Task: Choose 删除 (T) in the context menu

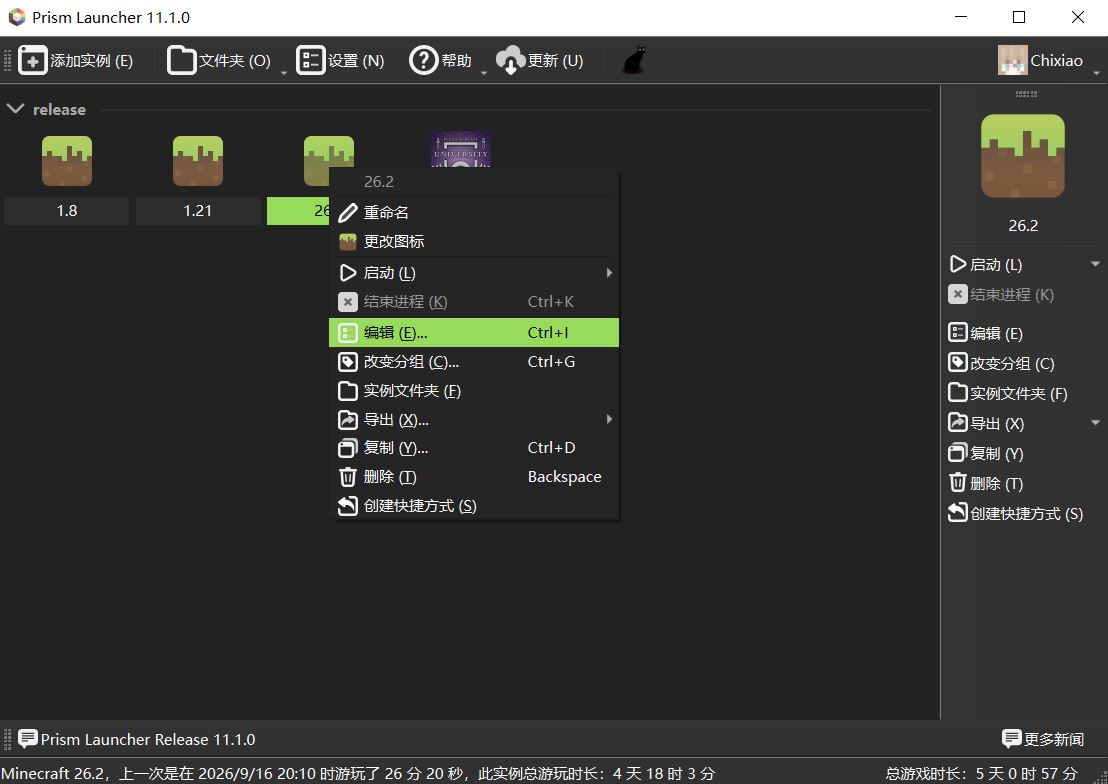Action: pos(474,477)
